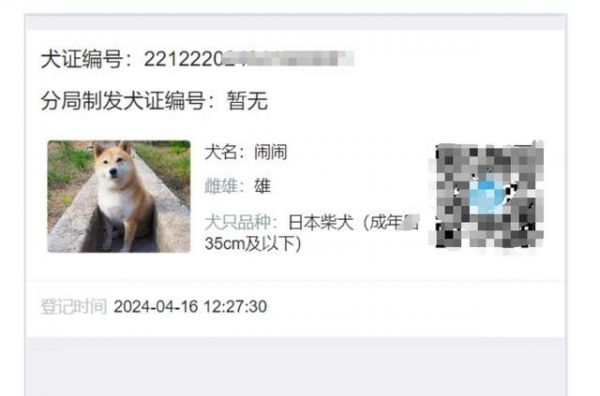Viewport: 600px width, 396px height.
Task: Click the 分局制发犬证编号 label
Action: [123, 101]
